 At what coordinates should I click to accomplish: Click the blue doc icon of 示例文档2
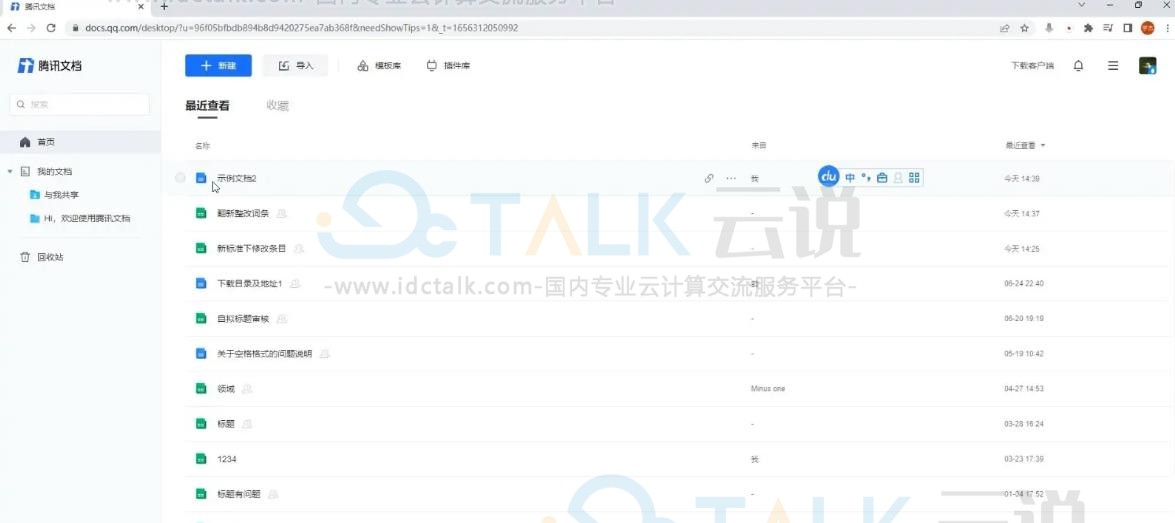click(201, 178)
